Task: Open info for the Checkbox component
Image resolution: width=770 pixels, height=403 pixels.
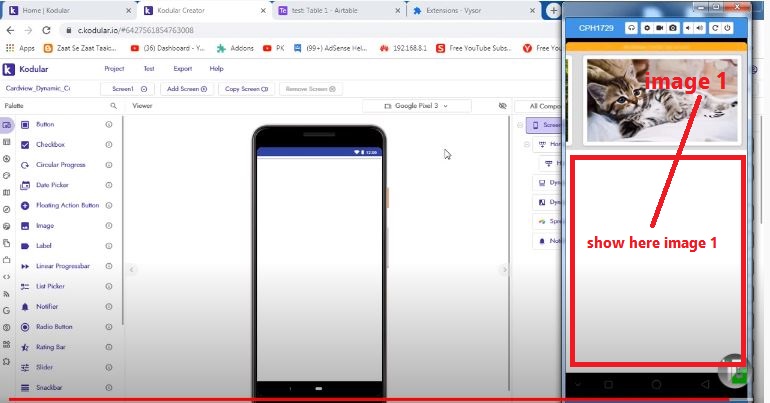Action: (109, 145)
